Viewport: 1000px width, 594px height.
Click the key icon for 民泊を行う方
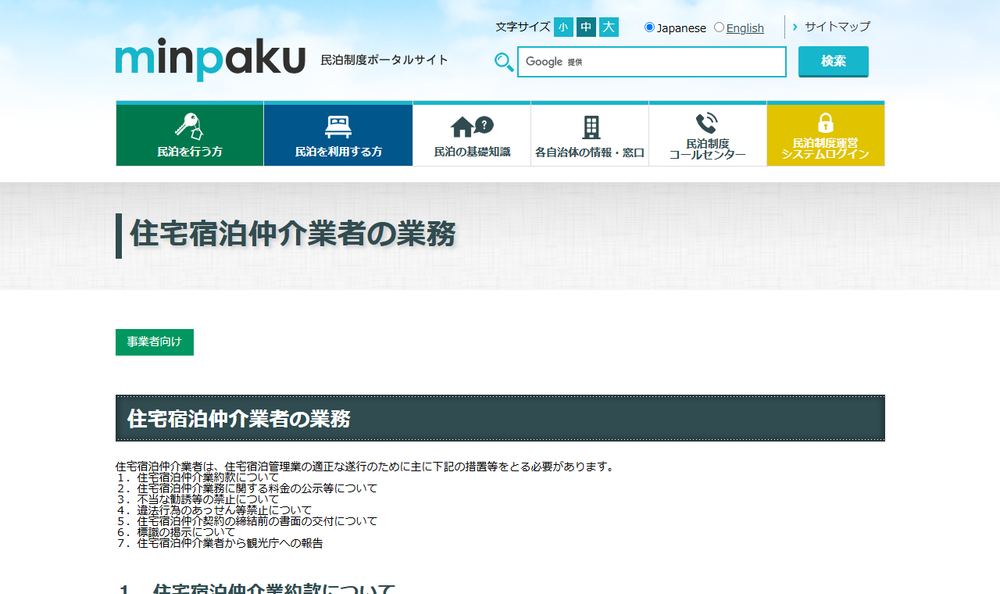(189, 126)
